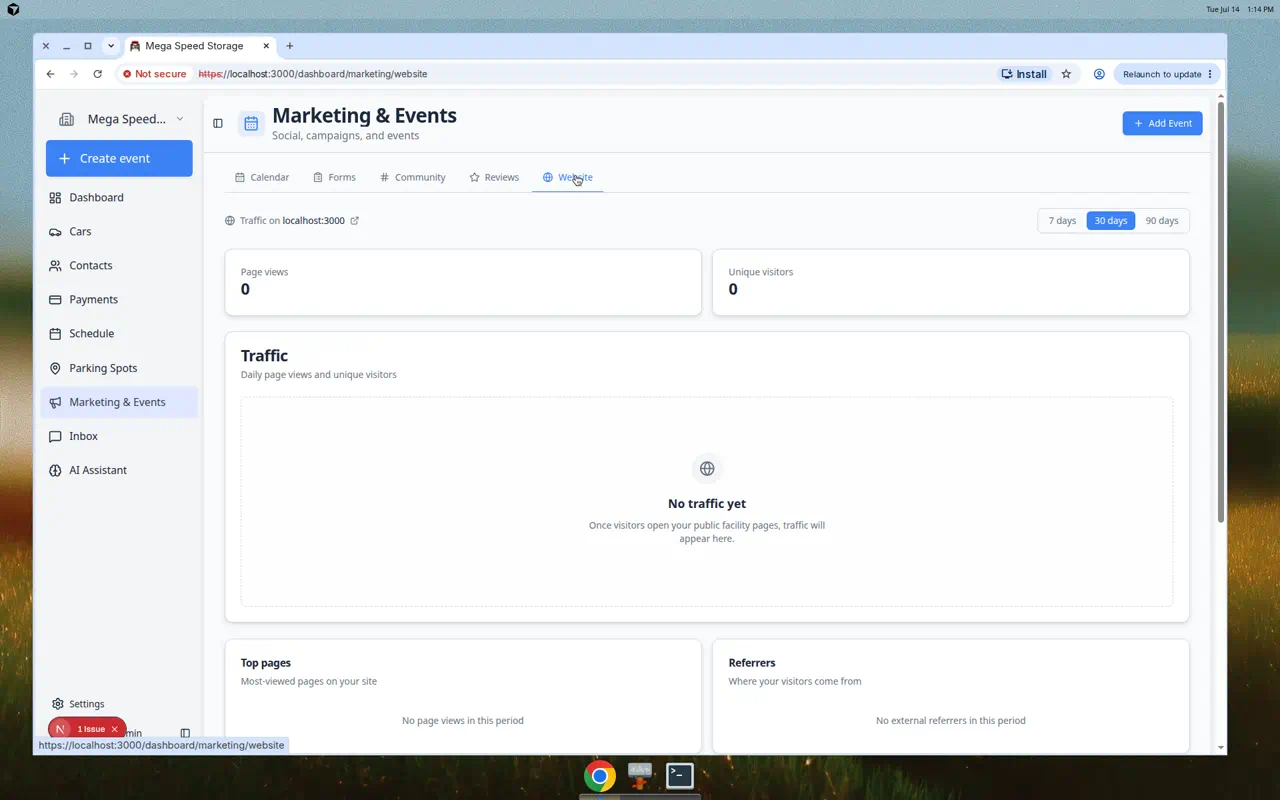Click the Inbox message icon
Screen dimensions: 1280x800
point(55,436)
